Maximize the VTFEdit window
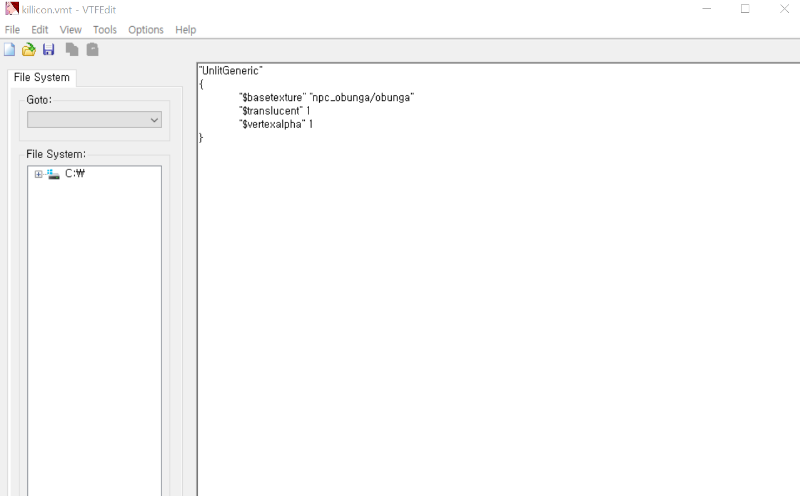 (745, 9)
